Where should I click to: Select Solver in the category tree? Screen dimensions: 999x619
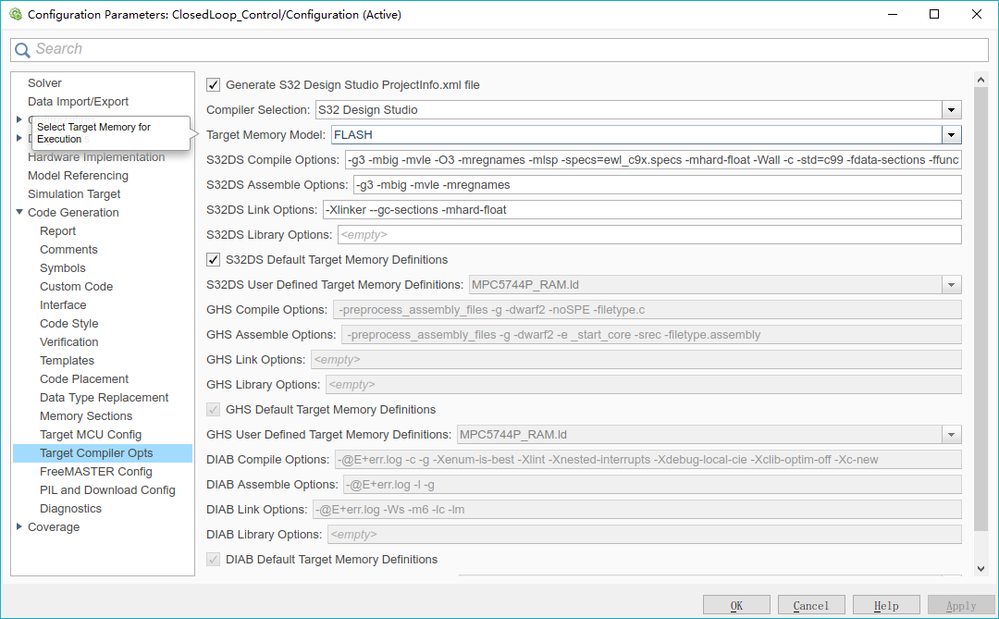click(x=45, y=83)
